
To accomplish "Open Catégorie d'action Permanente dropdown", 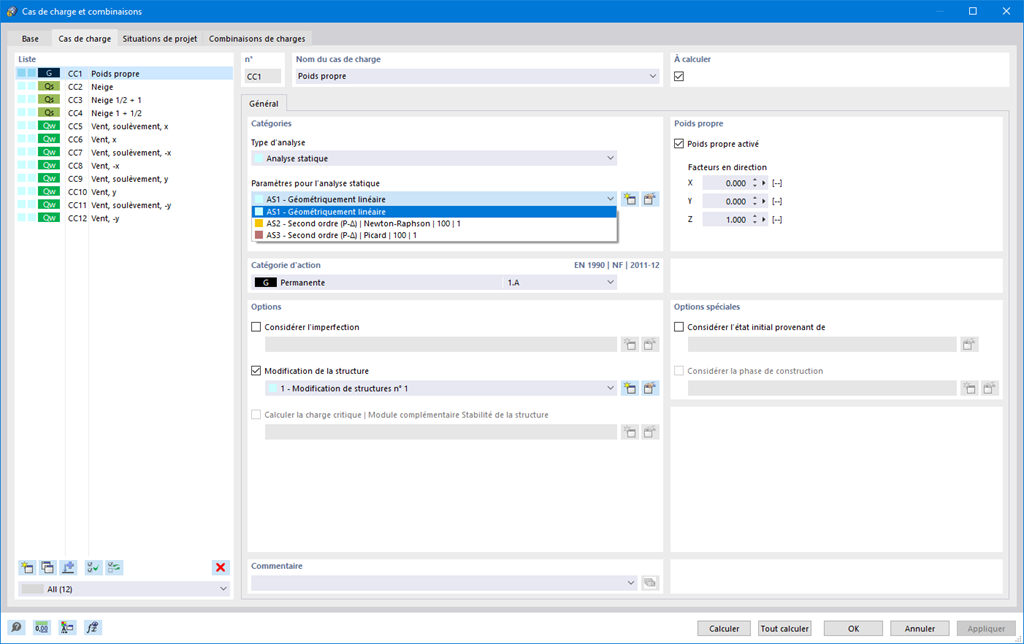I will click(x=610, y=282).
